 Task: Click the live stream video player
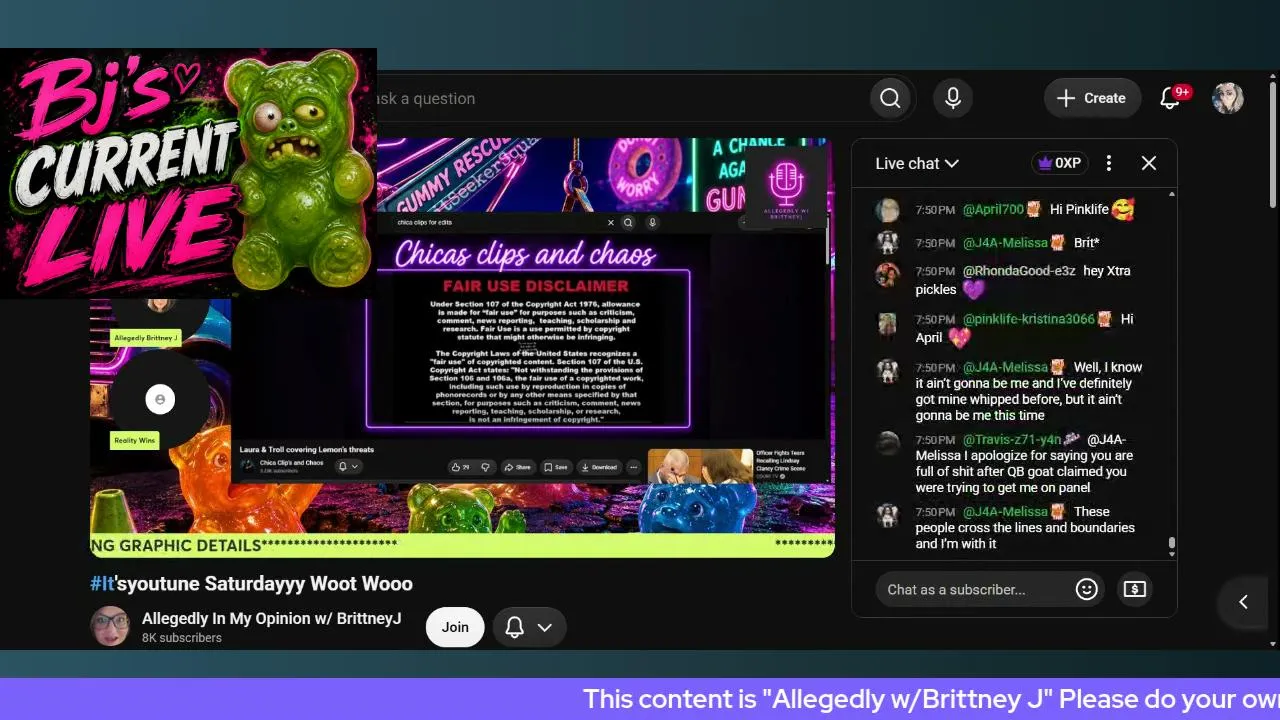(462, 347)
